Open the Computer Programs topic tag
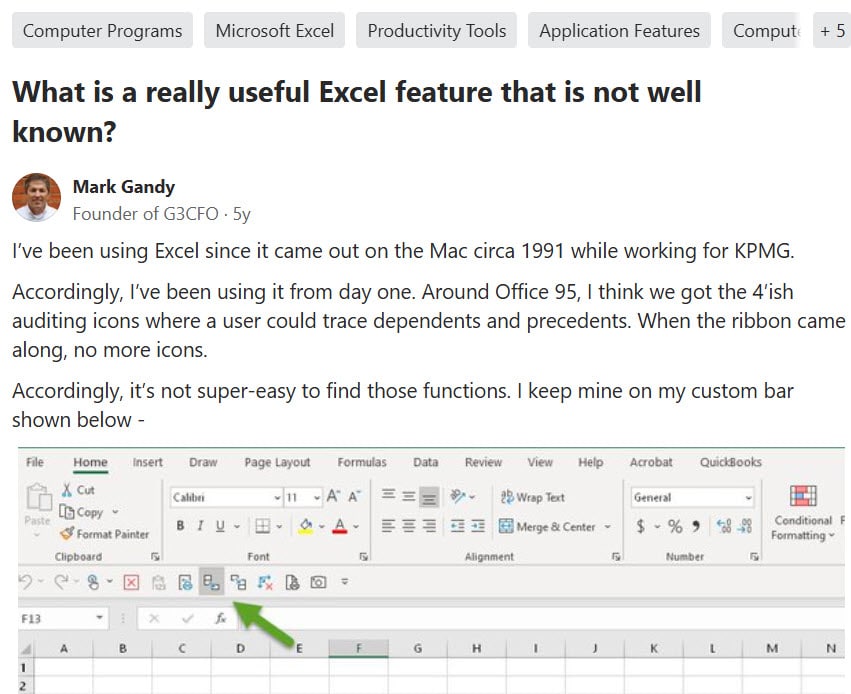Screen dimensions: 851x694 click(x=102, y=30)
